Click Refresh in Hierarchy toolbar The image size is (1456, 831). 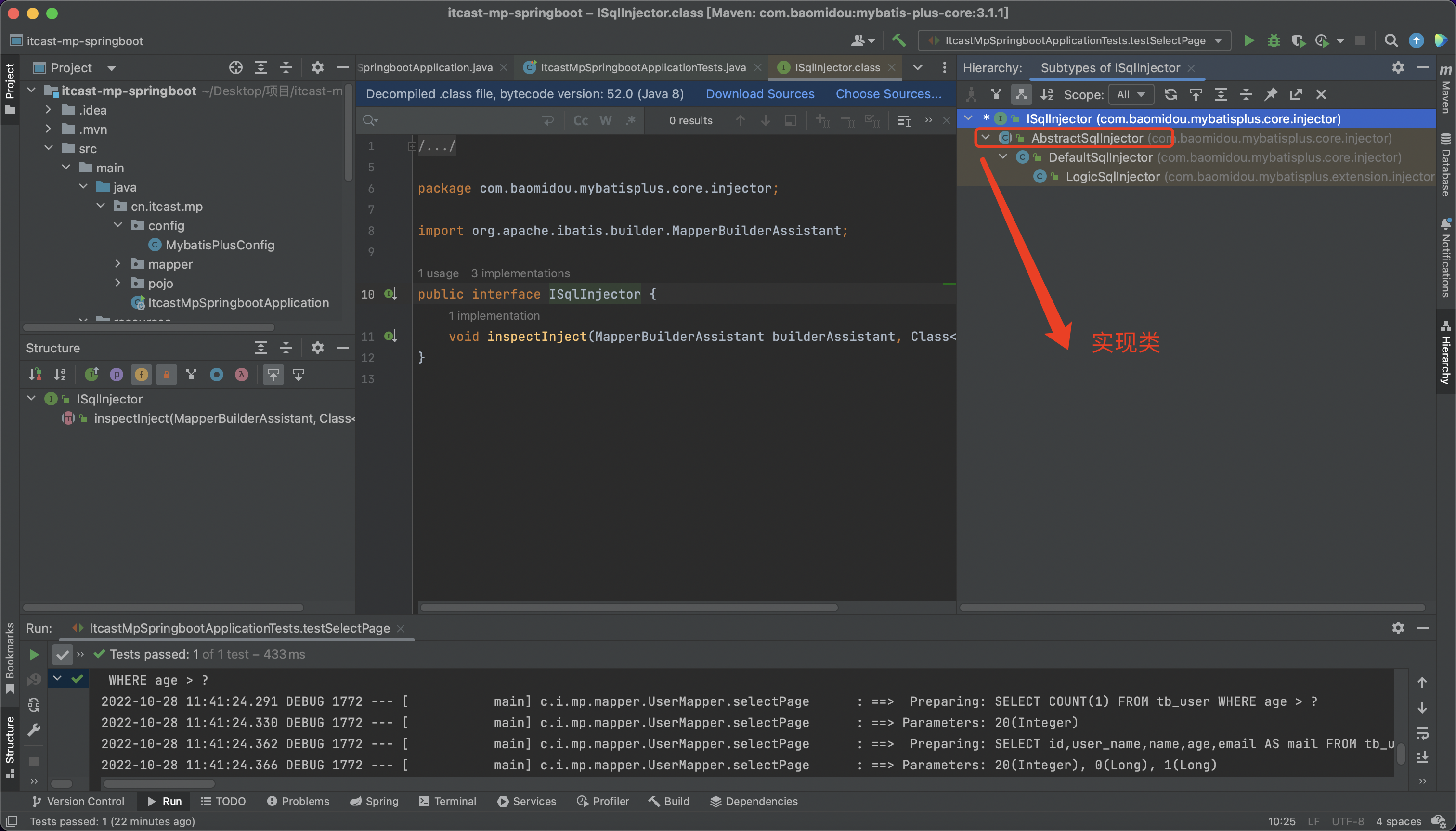1170,94
